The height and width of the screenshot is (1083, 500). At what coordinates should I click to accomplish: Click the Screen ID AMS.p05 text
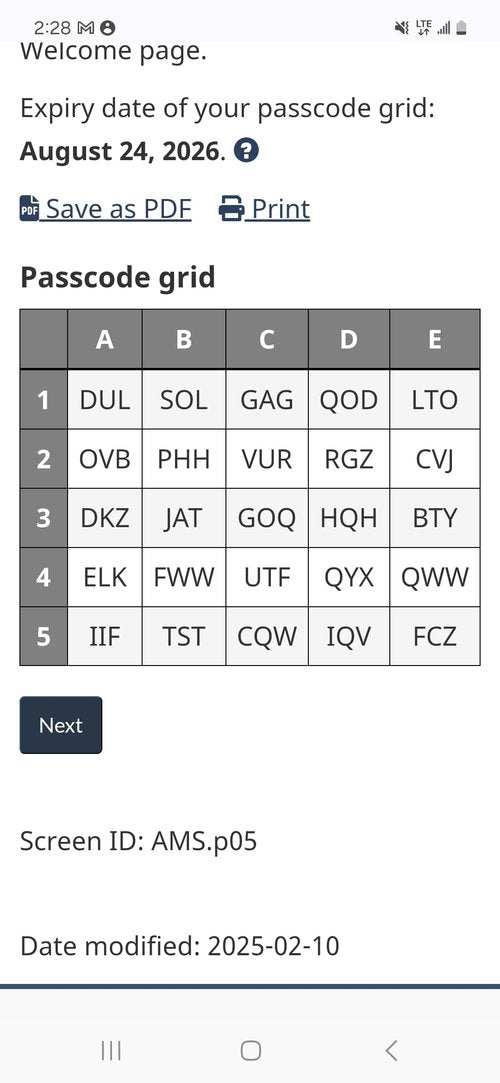click(139, 841)
